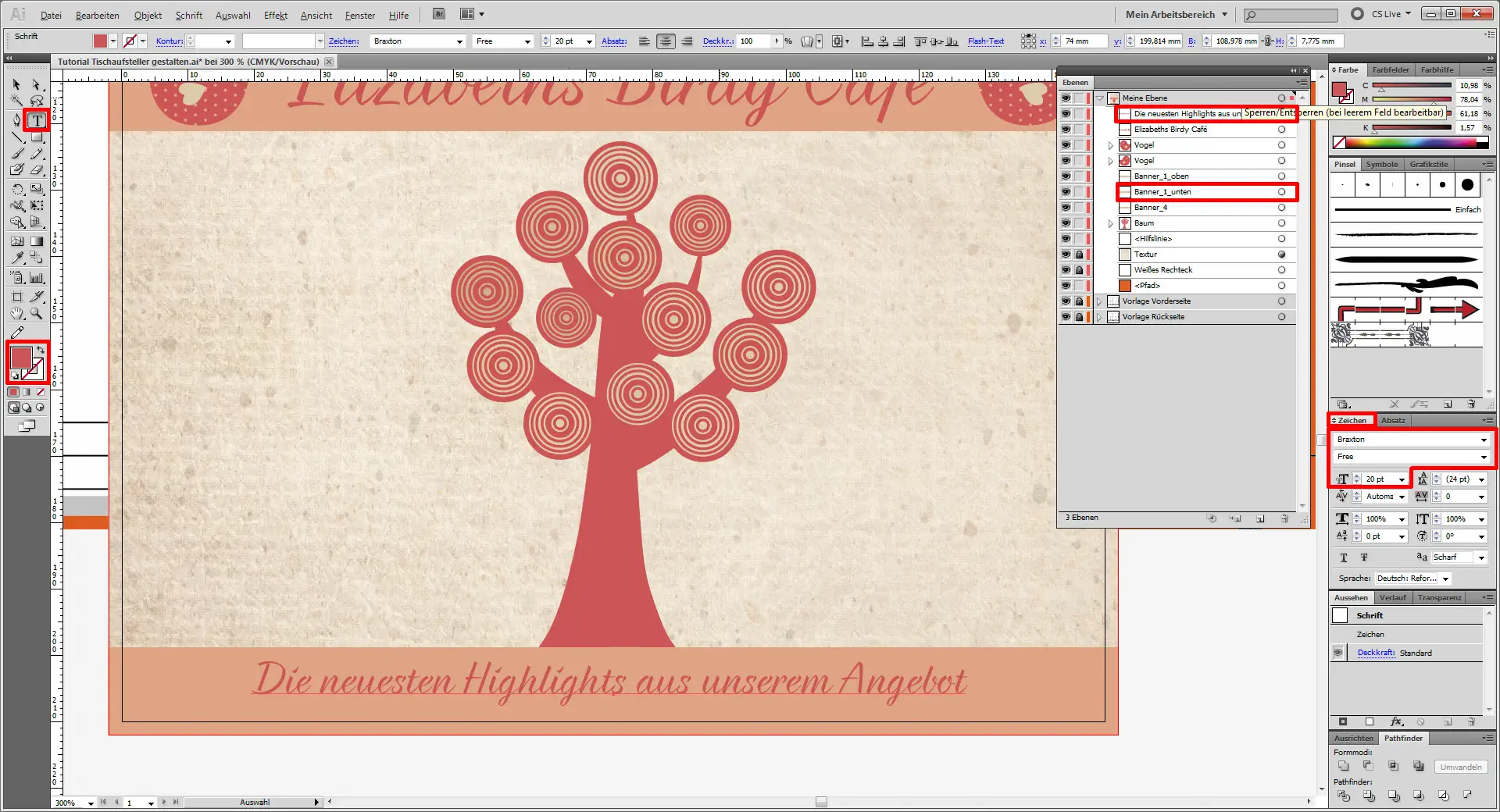
Task: Click the red fill color swatch in toolbox
Action: click(x=21, y=358)
